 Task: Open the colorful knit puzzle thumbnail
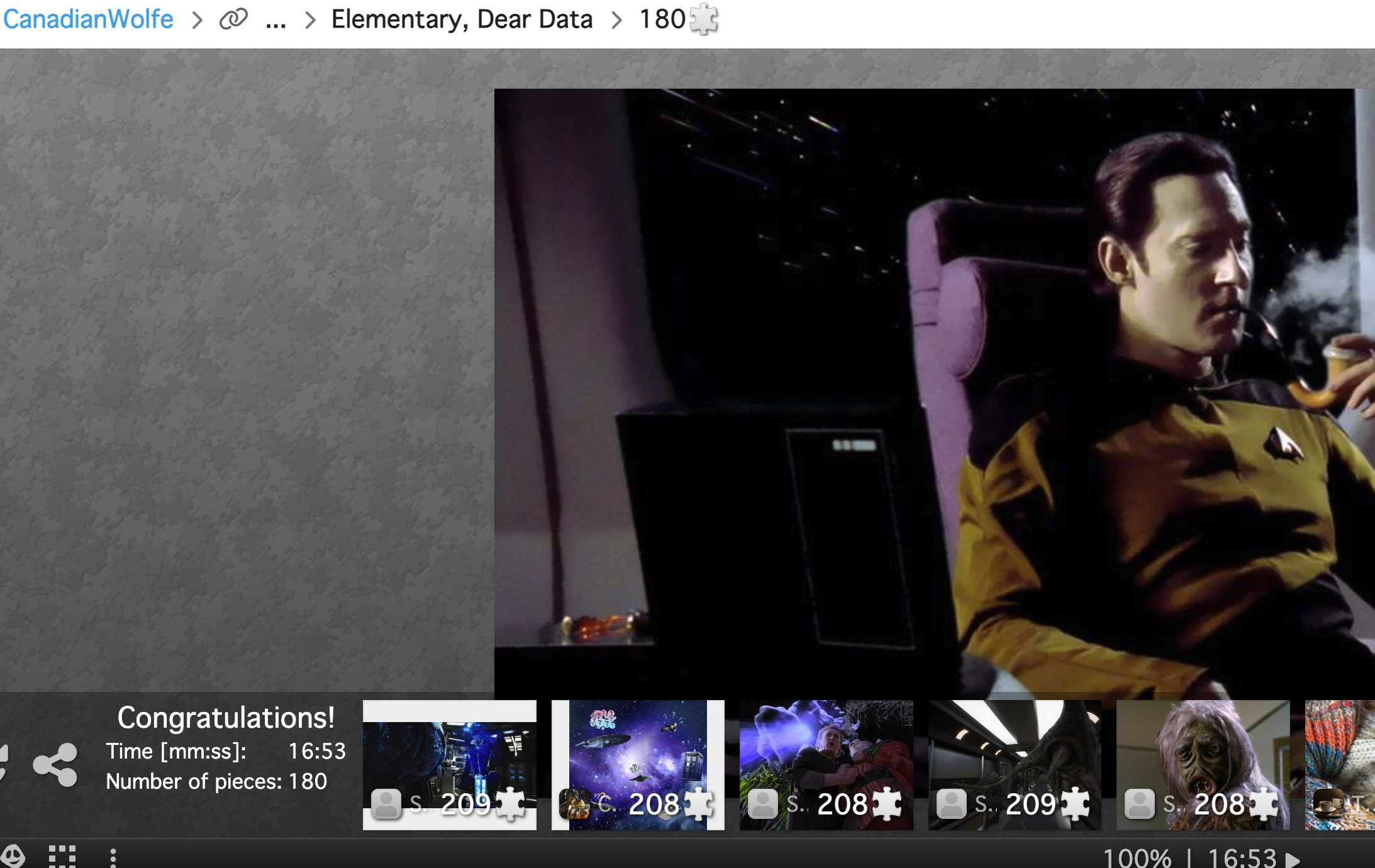pos(1340,765)
